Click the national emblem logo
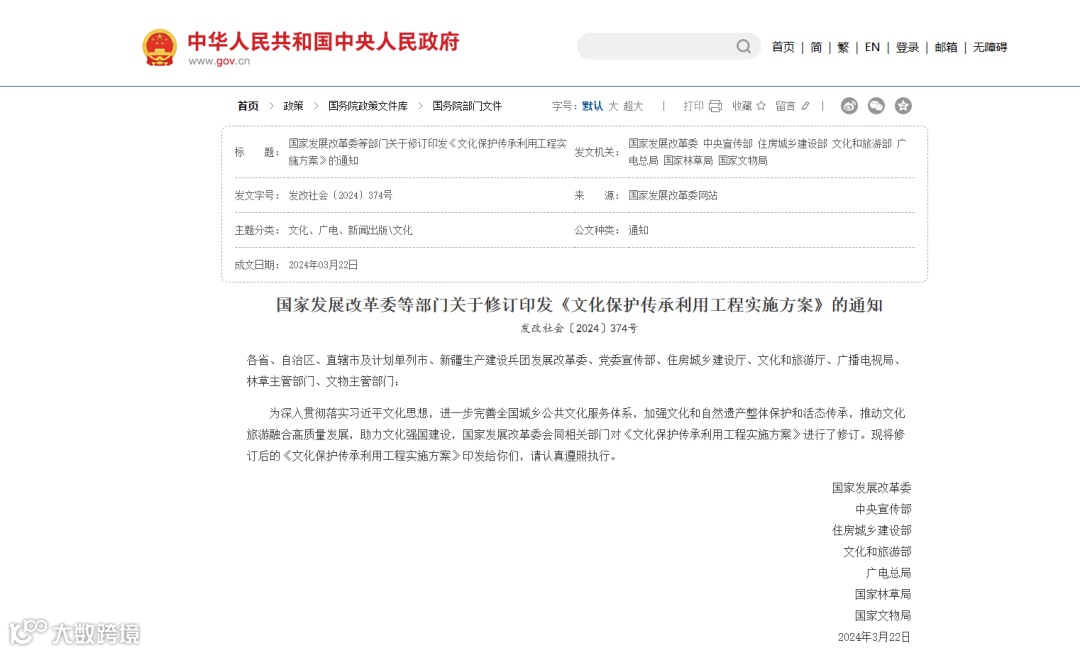Image resolution: width=1080 pixels, height=653 pixels. coord(159,47)
